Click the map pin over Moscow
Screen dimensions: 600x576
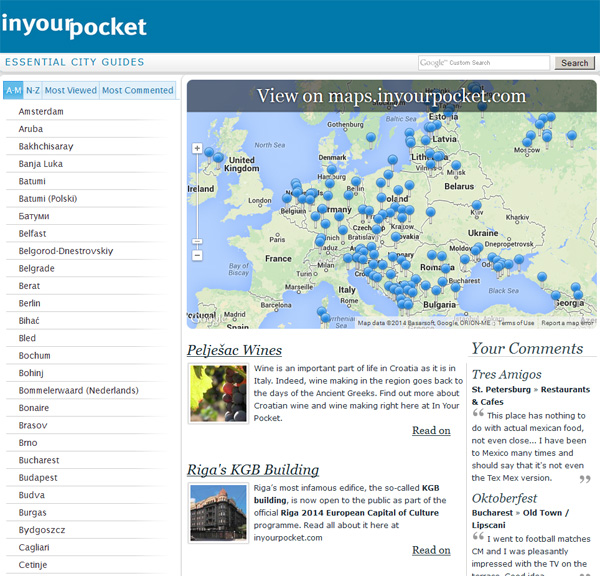(527, 143)
